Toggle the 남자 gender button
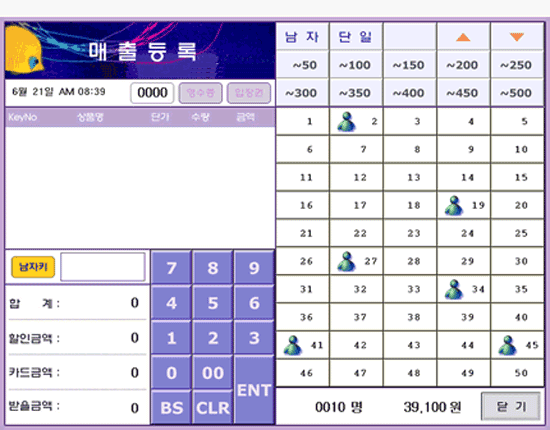 (302, 36)
